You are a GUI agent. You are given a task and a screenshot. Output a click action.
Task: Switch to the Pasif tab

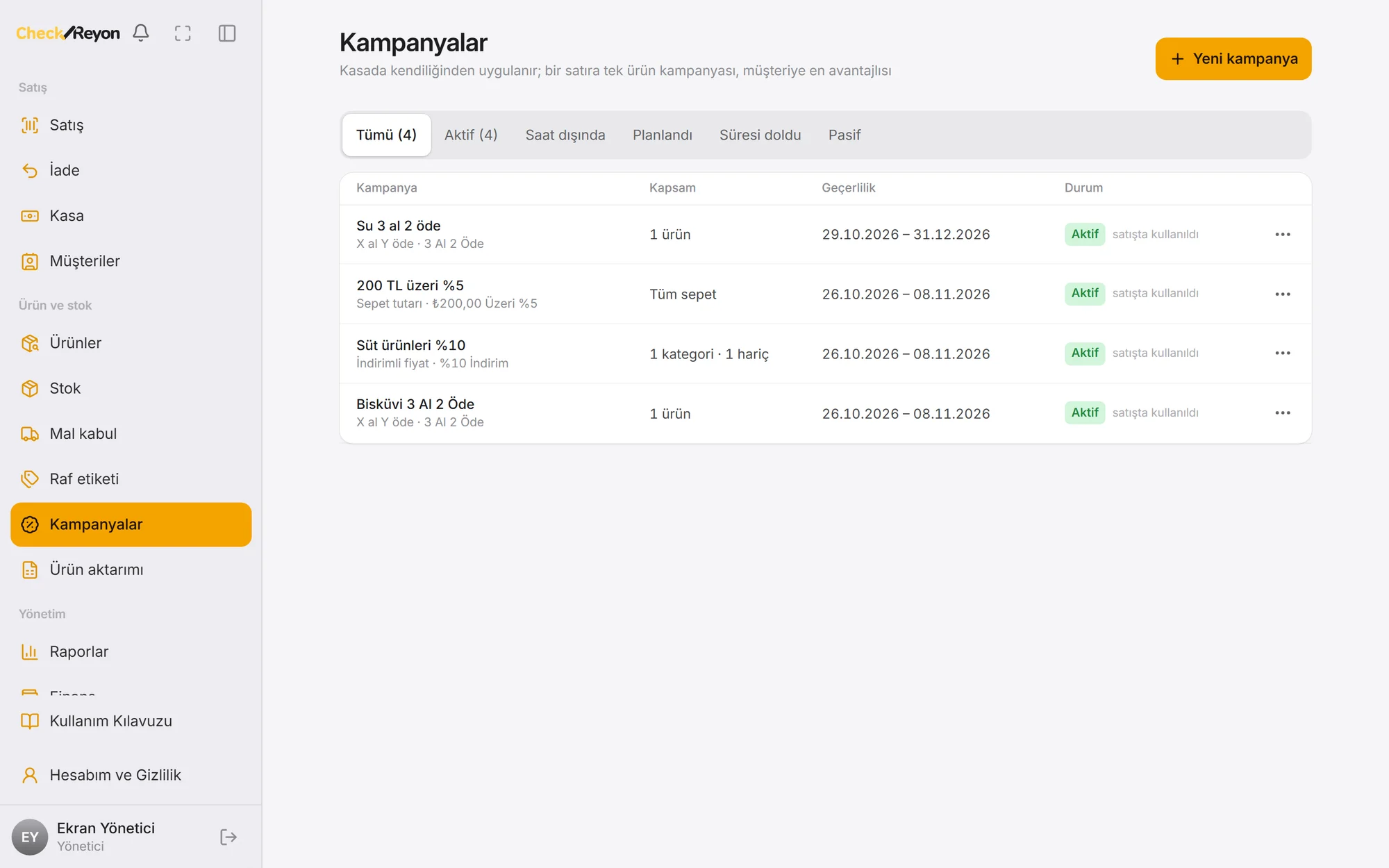point(845,135)
